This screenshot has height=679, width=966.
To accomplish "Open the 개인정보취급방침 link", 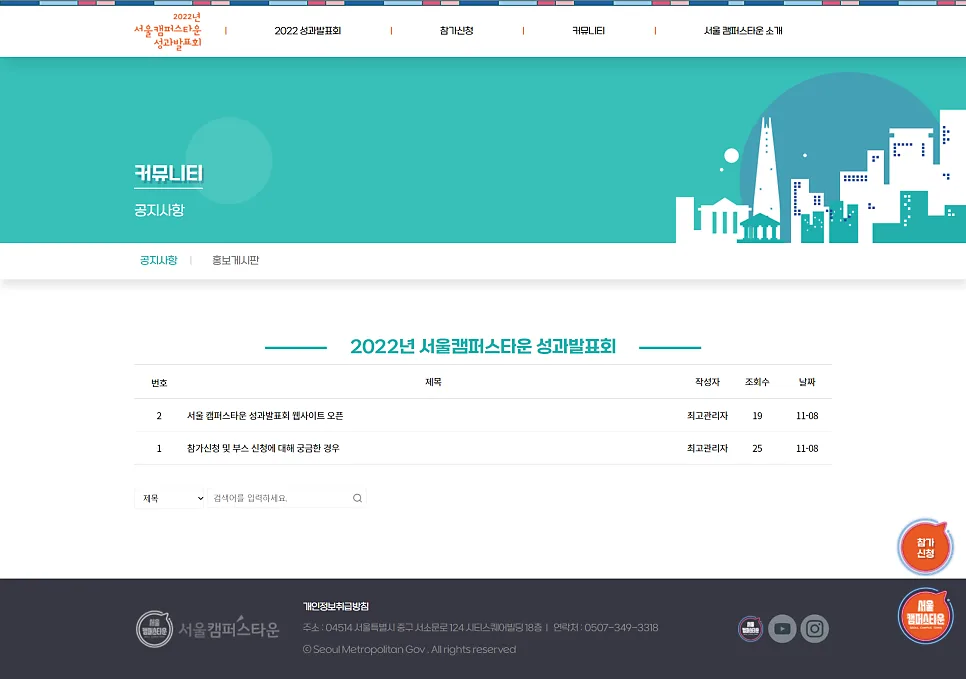I will (336, 606).
